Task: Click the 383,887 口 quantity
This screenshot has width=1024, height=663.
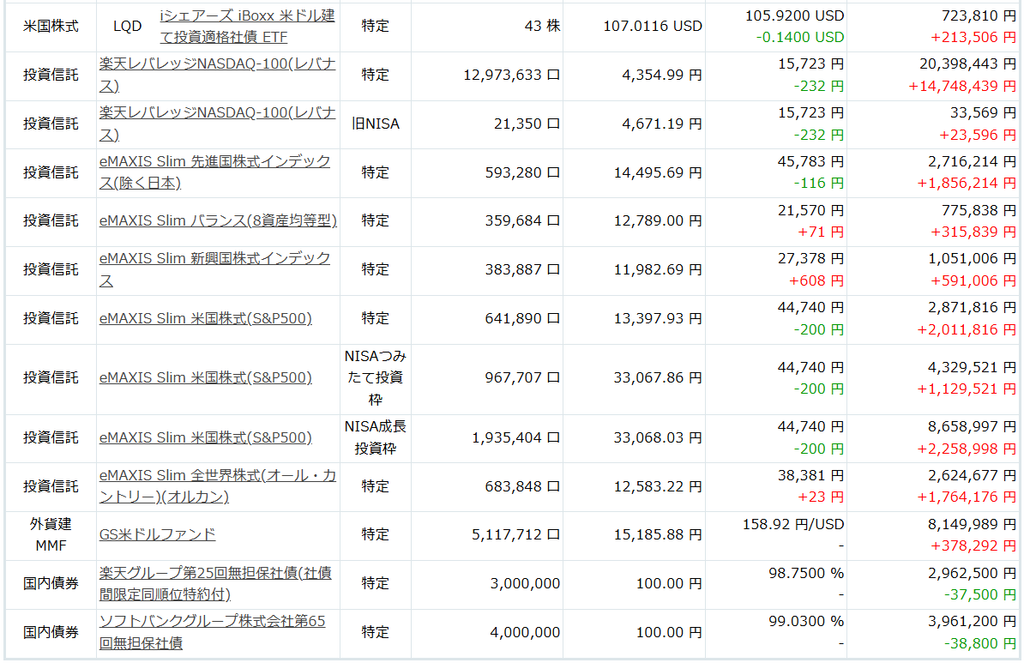Action: click(x=522, y=269)
